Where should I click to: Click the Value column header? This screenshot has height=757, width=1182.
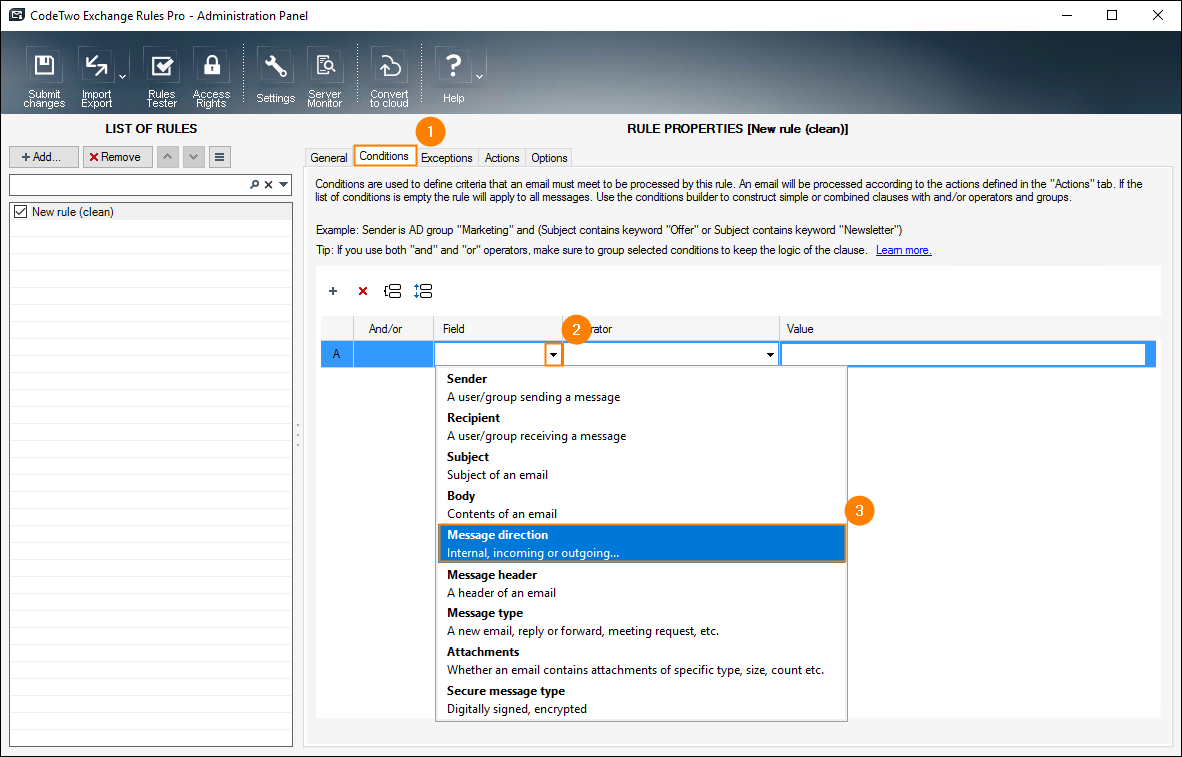[x=969, y=329]
